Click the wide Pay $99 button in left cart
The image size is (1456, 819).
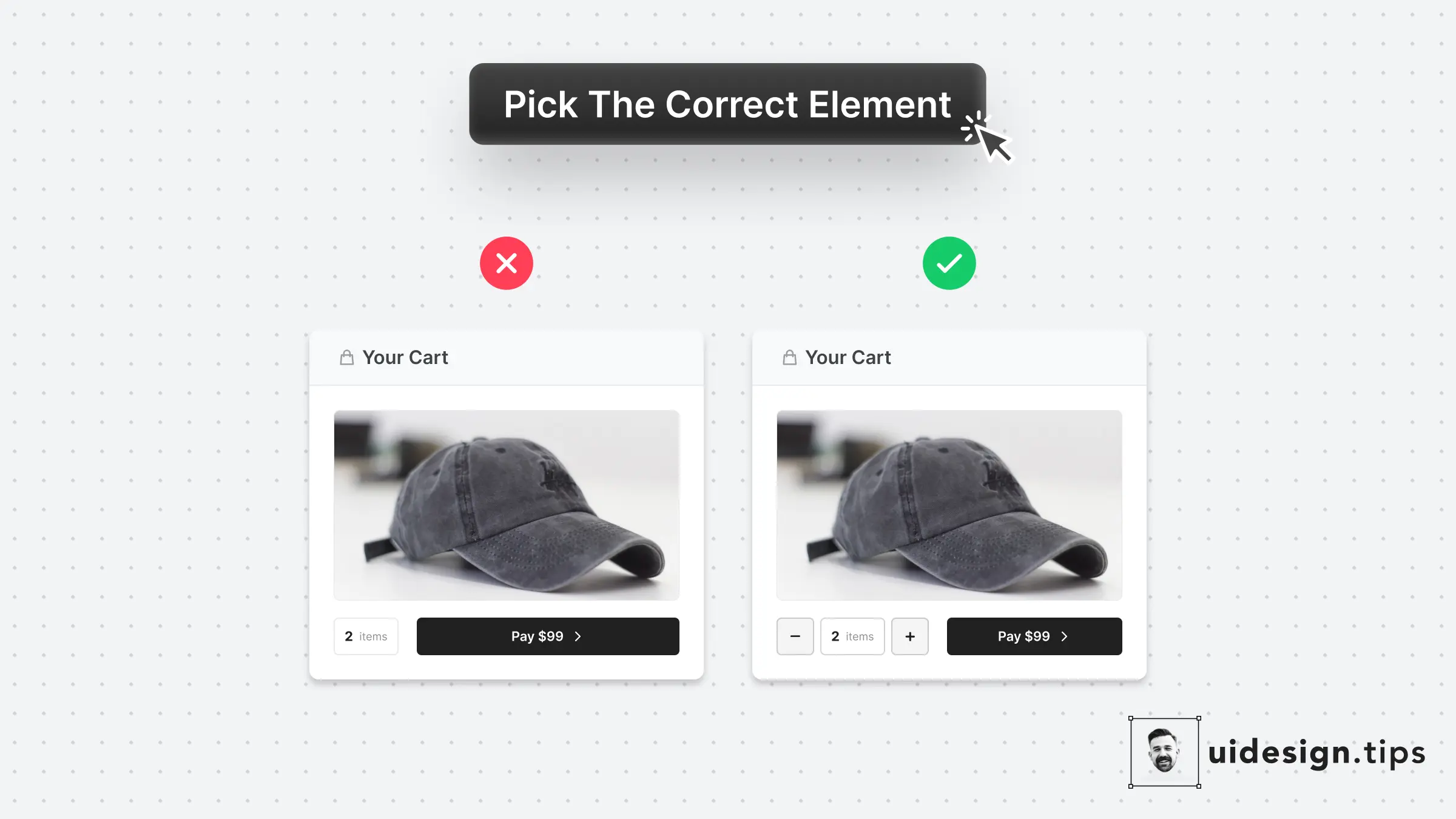point(548,636)
